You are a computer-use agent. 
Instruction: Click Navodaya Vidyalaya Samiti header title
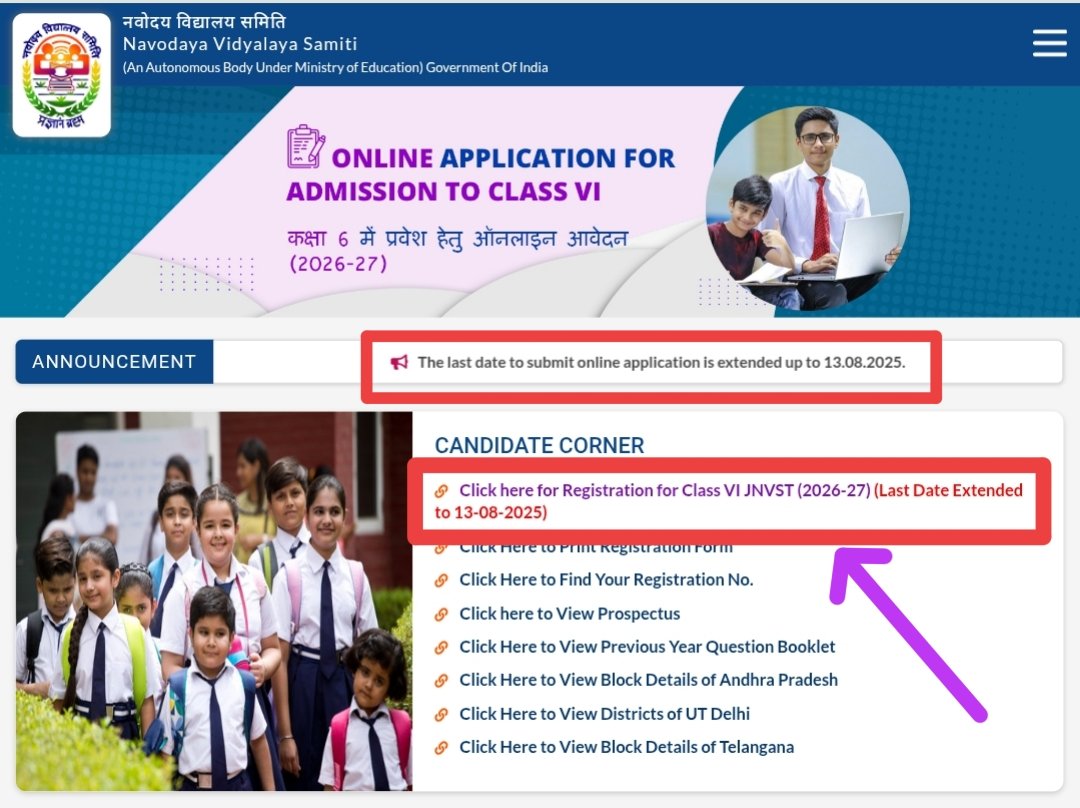point(240,44)
